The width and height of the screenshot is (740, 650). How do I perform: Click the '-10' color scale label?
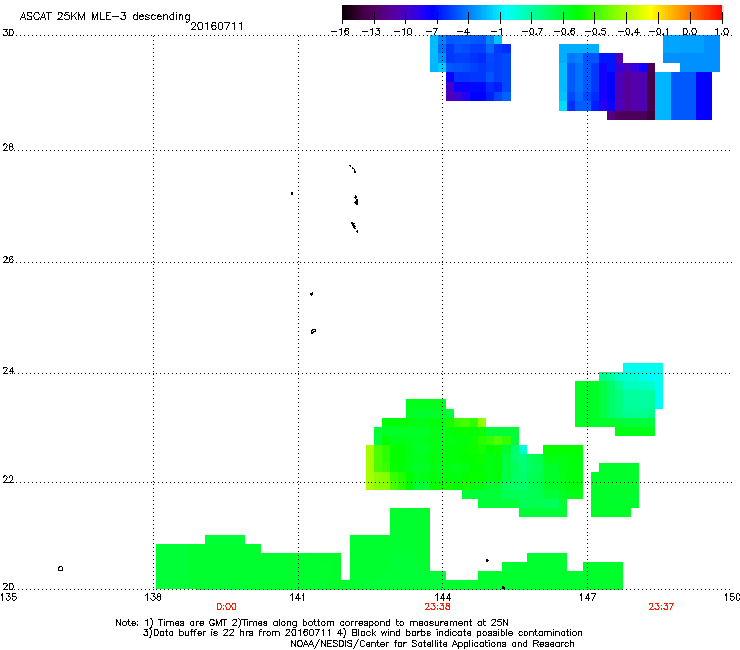coord(403,32)
